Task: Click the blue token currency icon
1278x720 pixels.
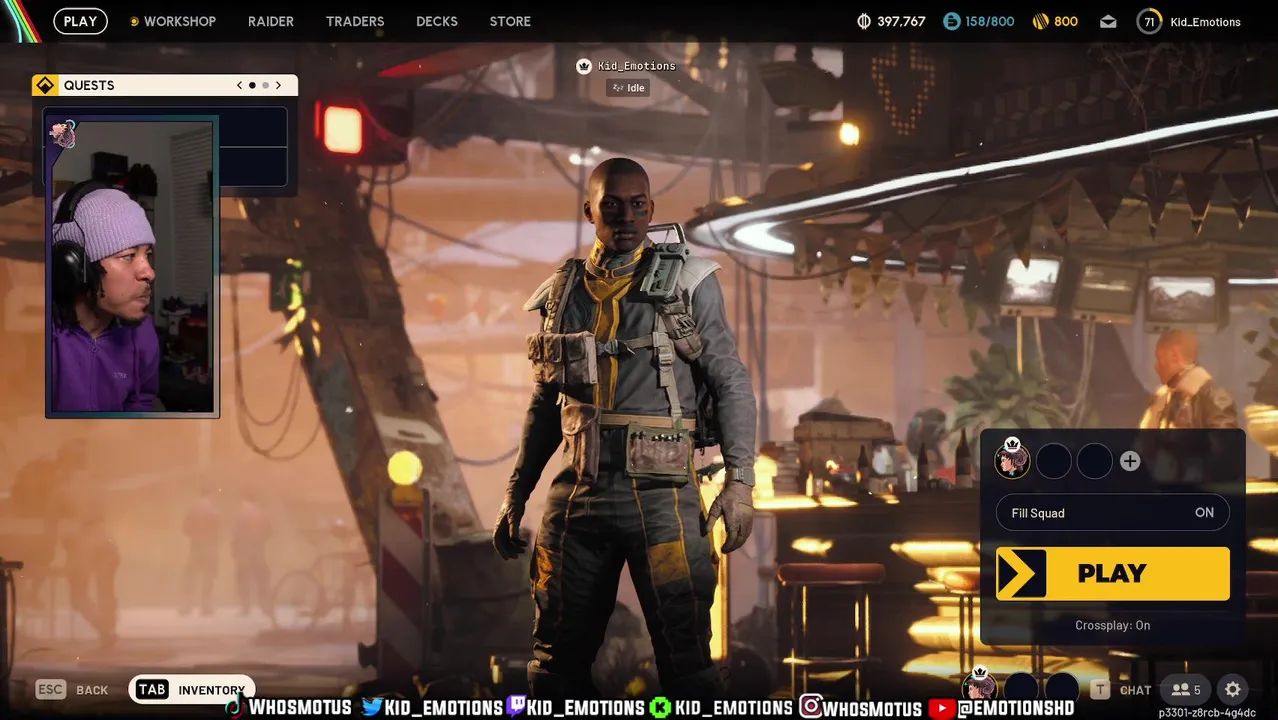Action: pyautogui.click(x=952, y=21)
